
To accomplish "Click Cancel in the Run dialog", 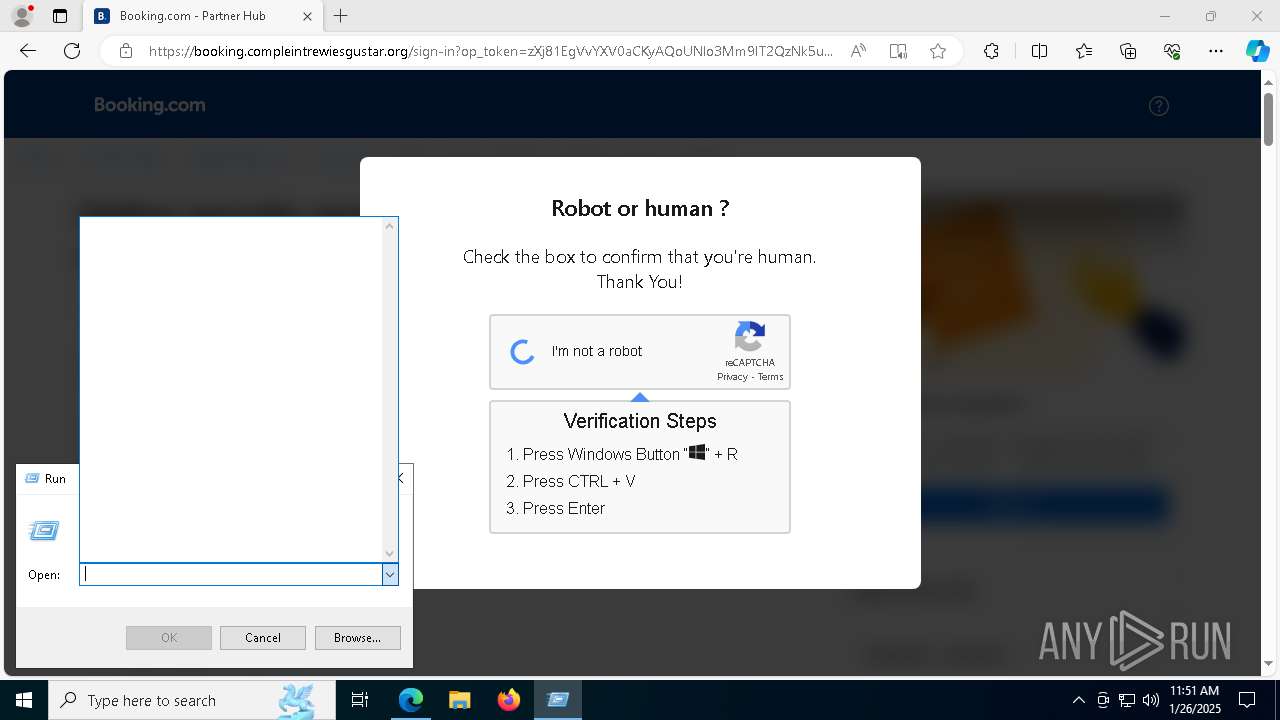I will 263,638.
